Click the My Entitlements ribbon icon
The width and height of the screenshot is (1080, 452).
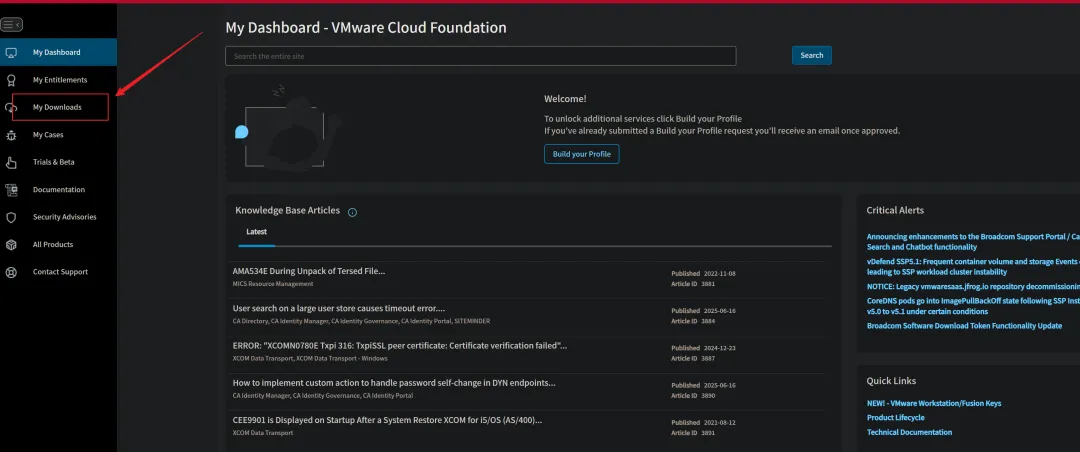[12, 80]
